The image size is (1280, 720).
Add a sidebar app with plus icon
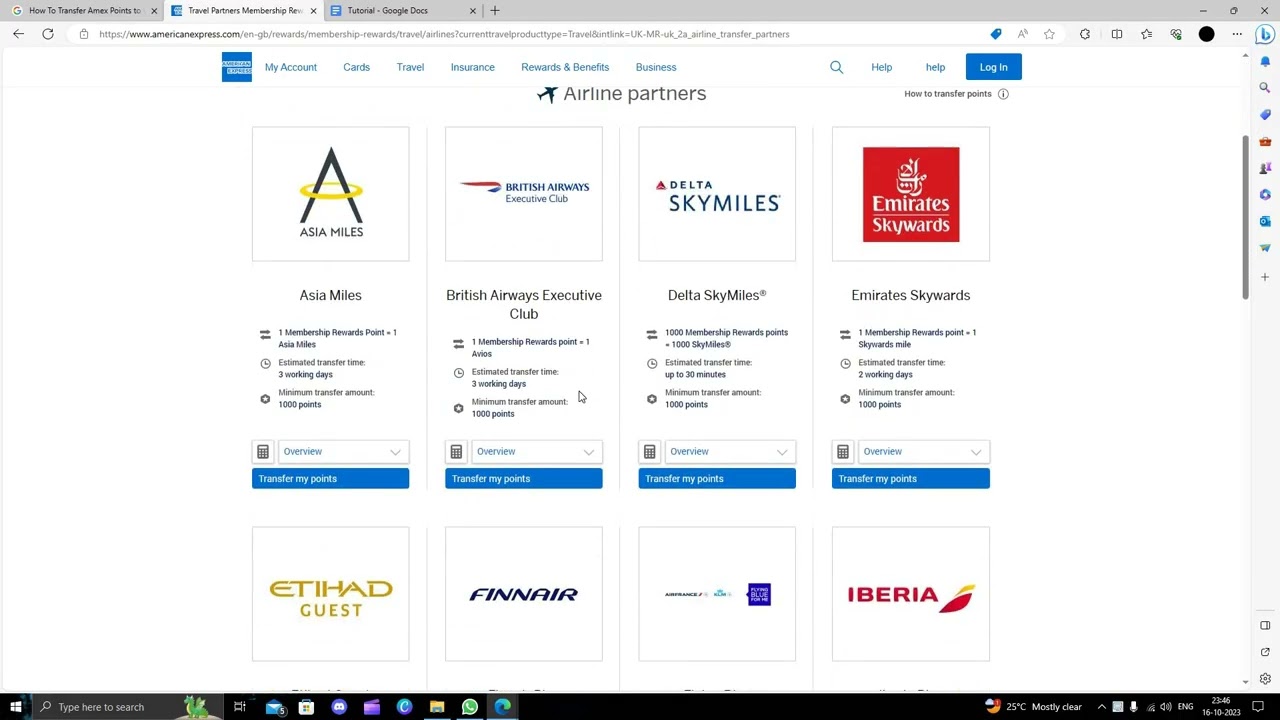pos(1265,277)
